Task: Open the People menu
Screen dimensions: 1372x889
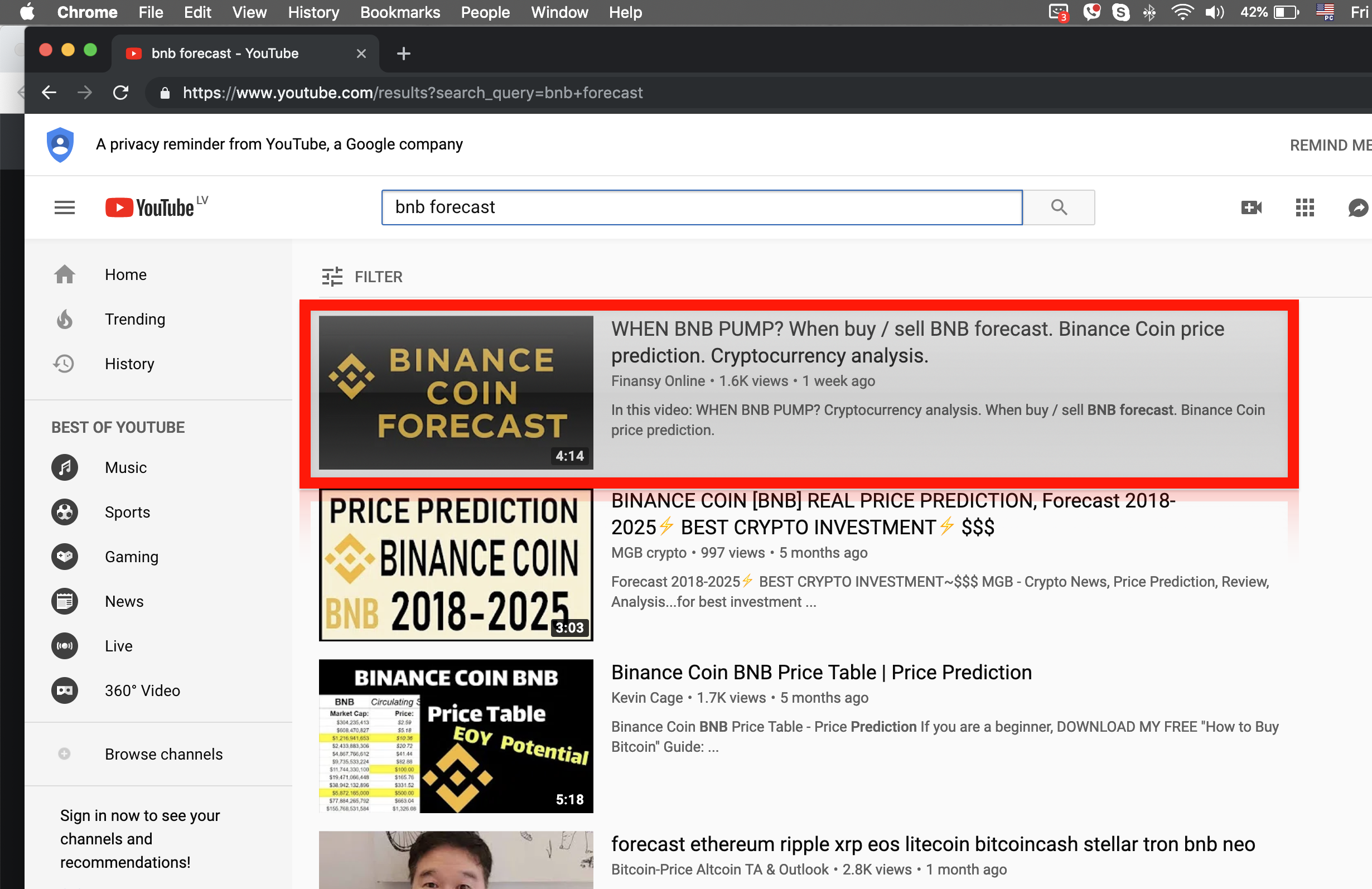Action: 485,12
